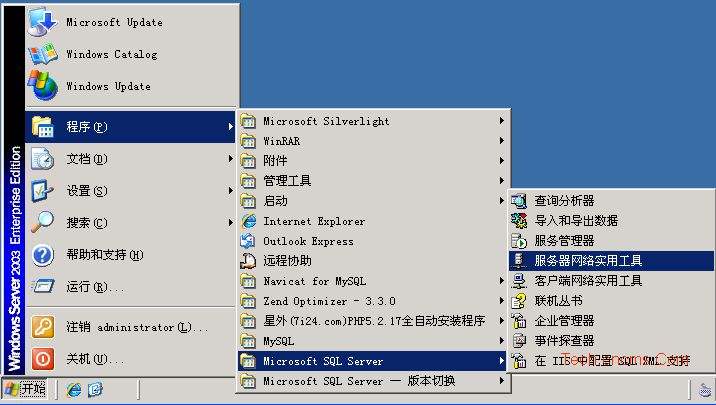Viewport: 716px width, 405px height.
Task: Launch 企业管理器 Enterprise Manager icon
Action: pyautogui.click(x=519, y=321)
